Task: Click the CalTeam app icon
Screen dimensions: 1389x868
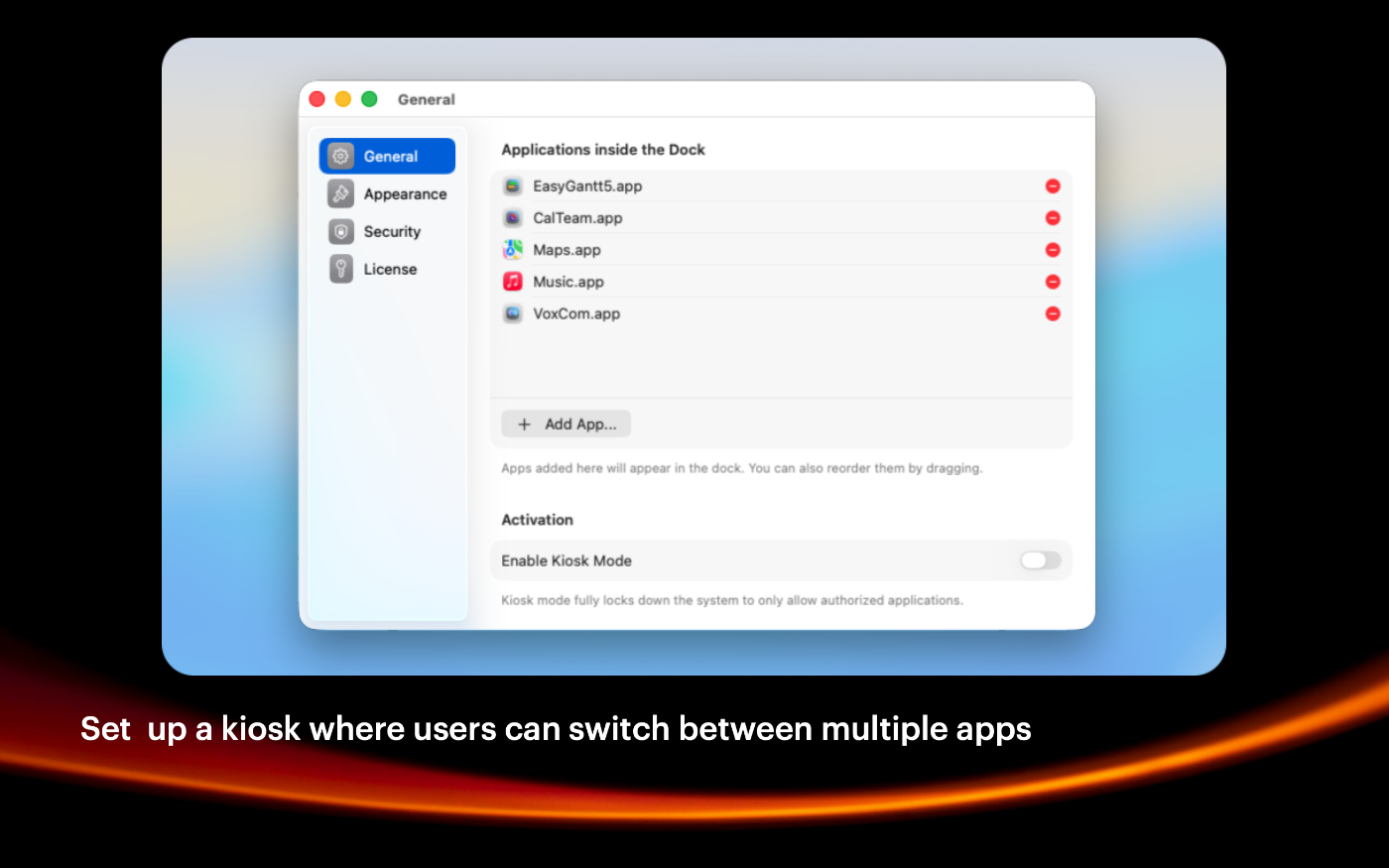Action: pyautogui.click(x=512, y=218)
